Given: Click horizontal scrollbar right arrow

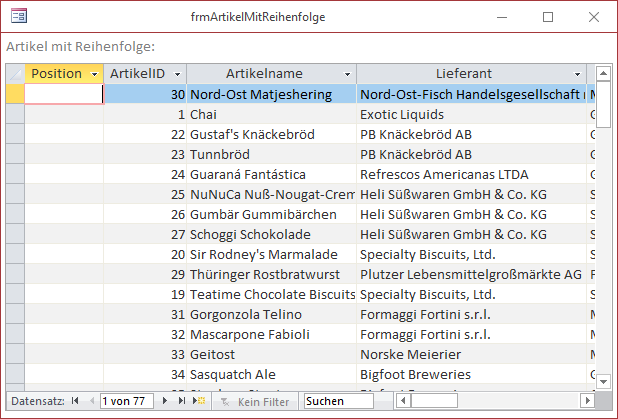Looking at the screenshot, I should [x=587, y=401].
